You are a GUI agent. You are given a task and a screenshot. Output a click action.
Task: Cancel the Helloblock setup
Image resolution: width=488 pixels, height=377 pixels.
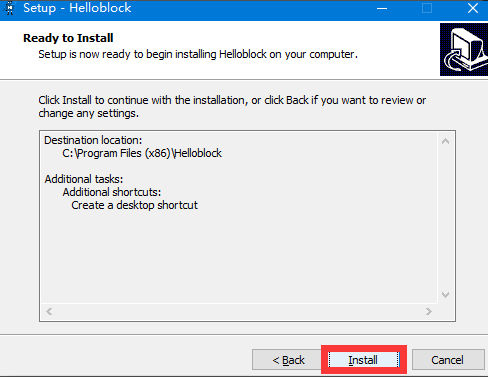(x=448, y=360)
